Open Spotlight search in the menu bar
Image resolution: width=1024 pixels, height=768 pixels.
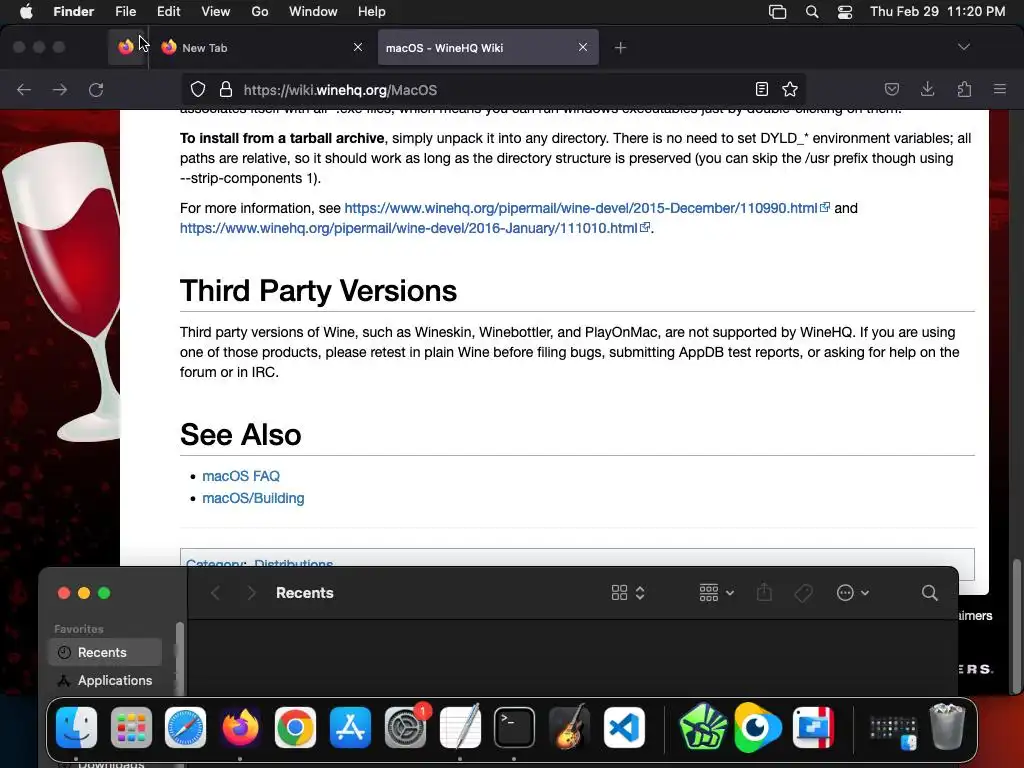point(812,12)
